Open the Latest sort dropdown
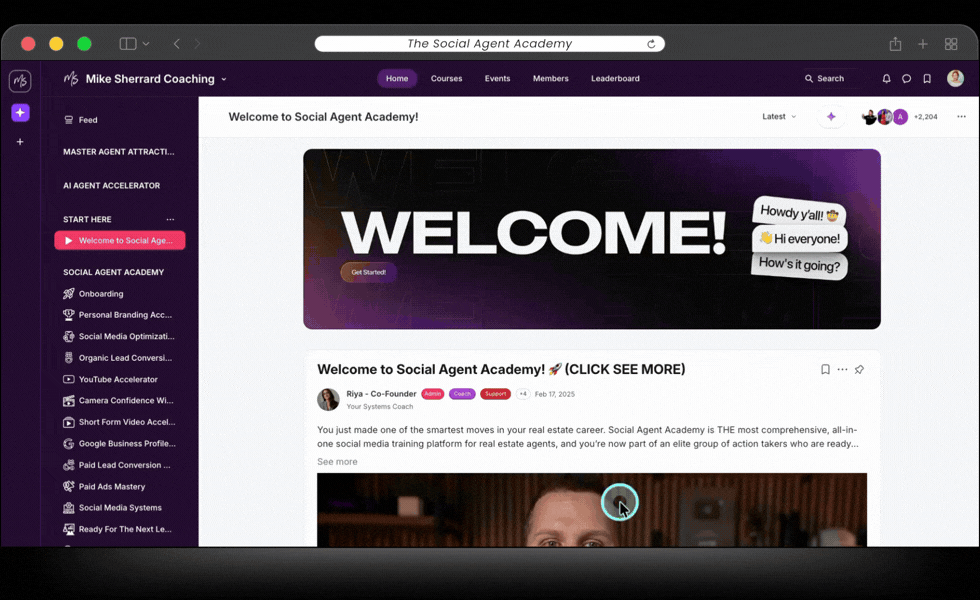980x600 pixels. point(778,116)
